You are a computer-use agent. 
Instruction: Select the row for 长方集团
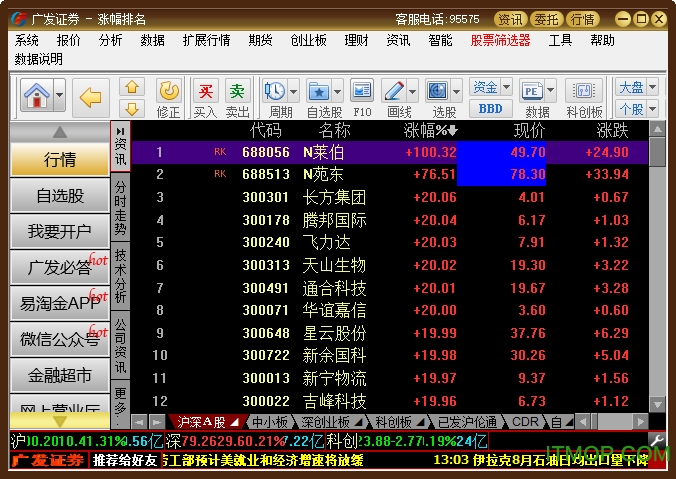pos(390,197)
